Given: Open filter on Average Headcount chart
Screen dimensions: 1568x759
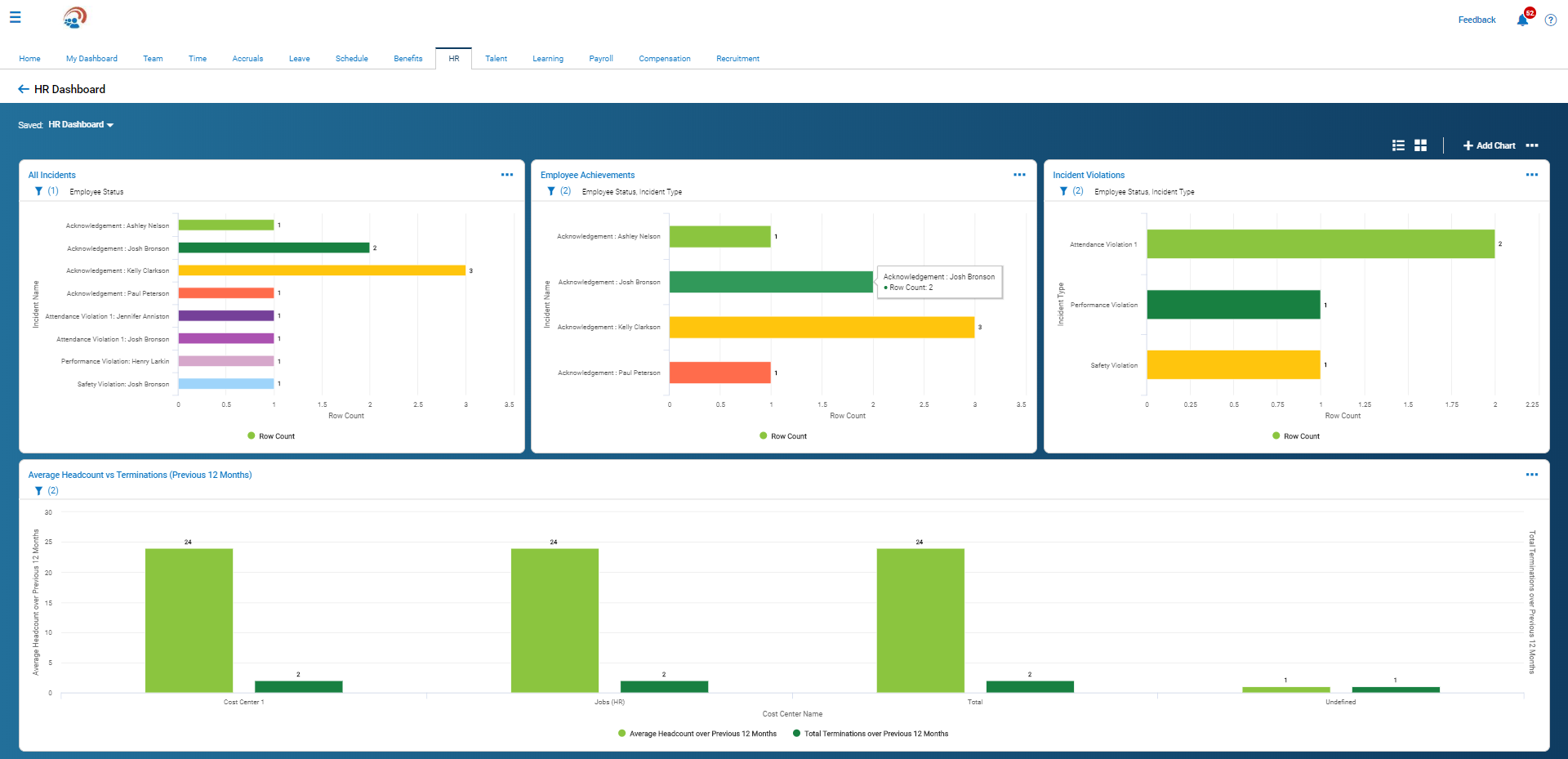Looking at the screenshot, I should click(x=38, y=491).
